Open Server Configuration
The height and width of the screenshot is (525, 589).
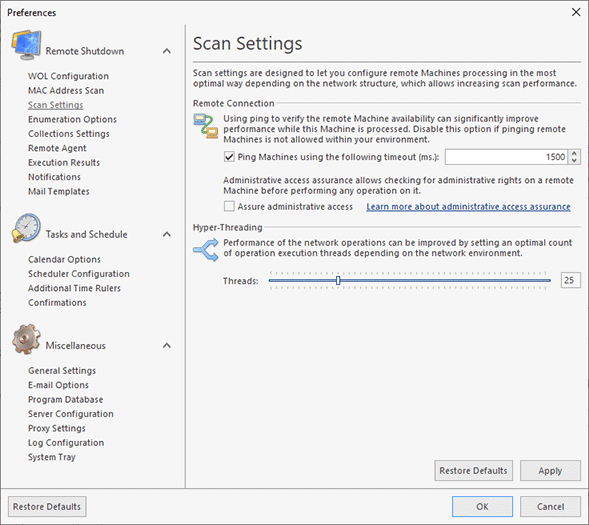(71, 414)
